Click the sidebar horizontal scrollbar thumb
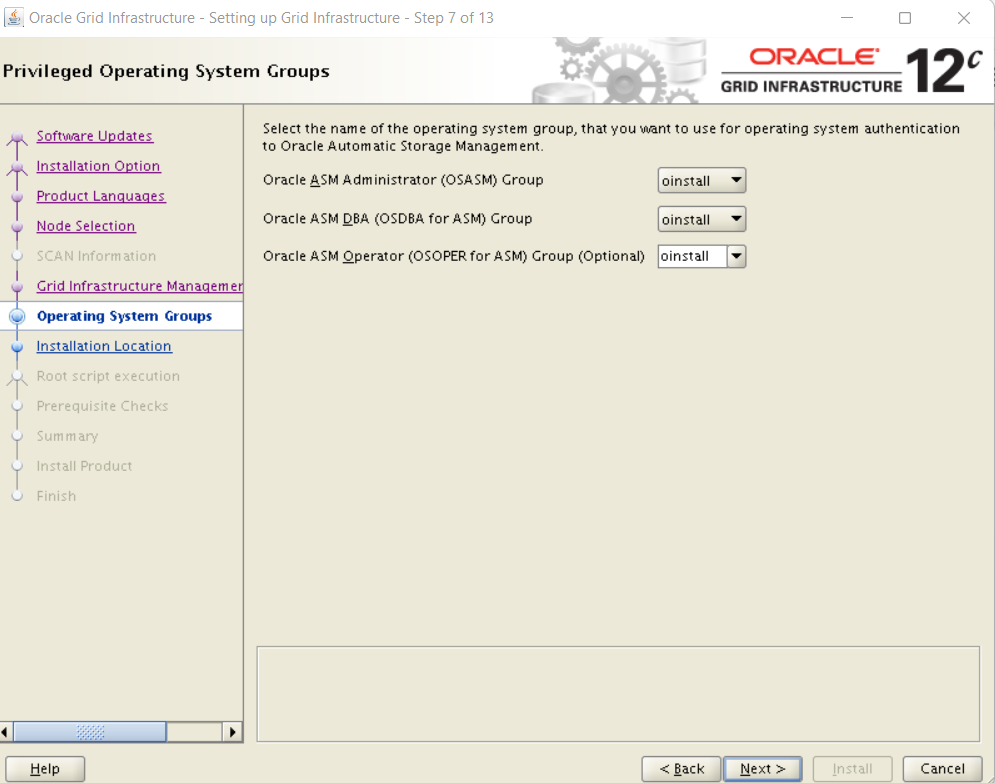Image resolution: width=995 pixels, height=783 pixels. click(90, 732)
